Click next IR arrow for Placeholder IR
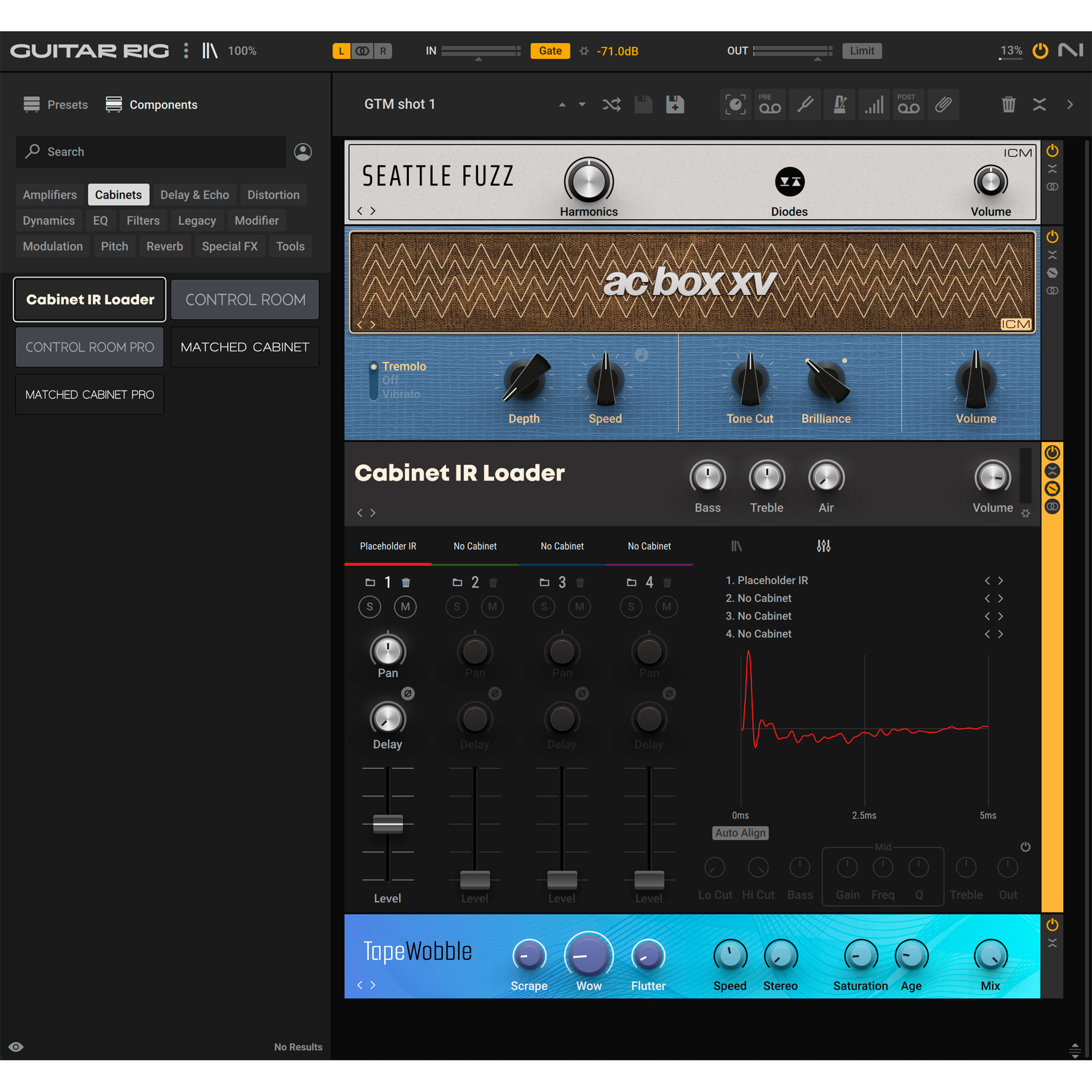Viewport: 1092px width, 1092px height. 1001,580
